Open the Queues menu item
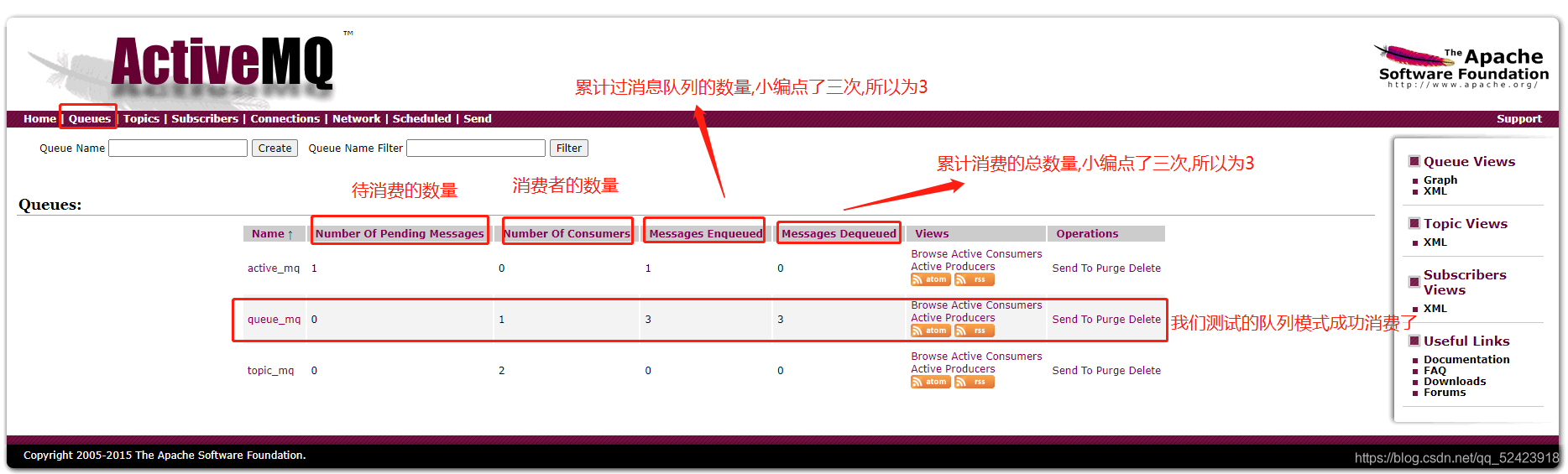This screenshot has width=1568, height=474. (90, 119)
